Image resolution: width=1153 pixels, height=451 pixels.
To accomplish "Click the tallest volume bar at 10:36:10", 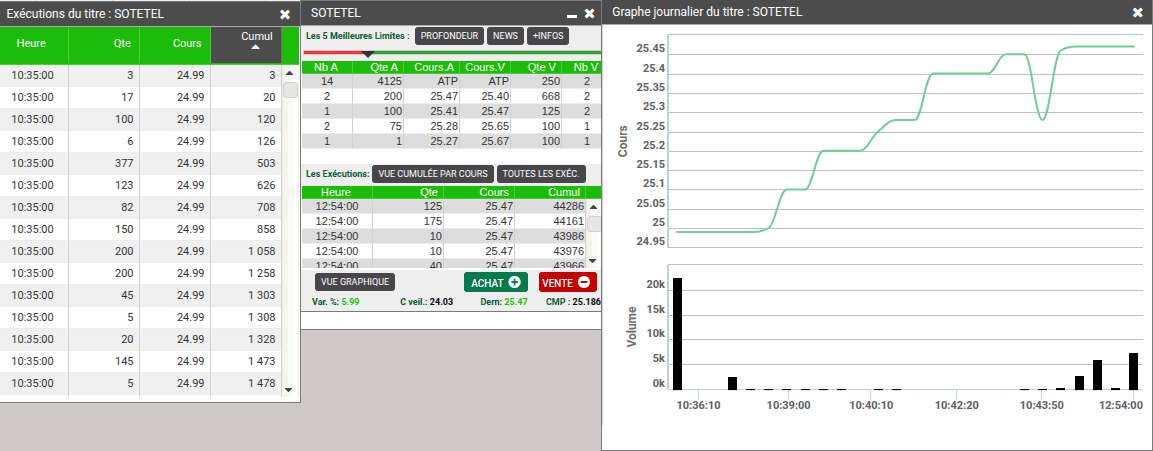I will (677, 333).
